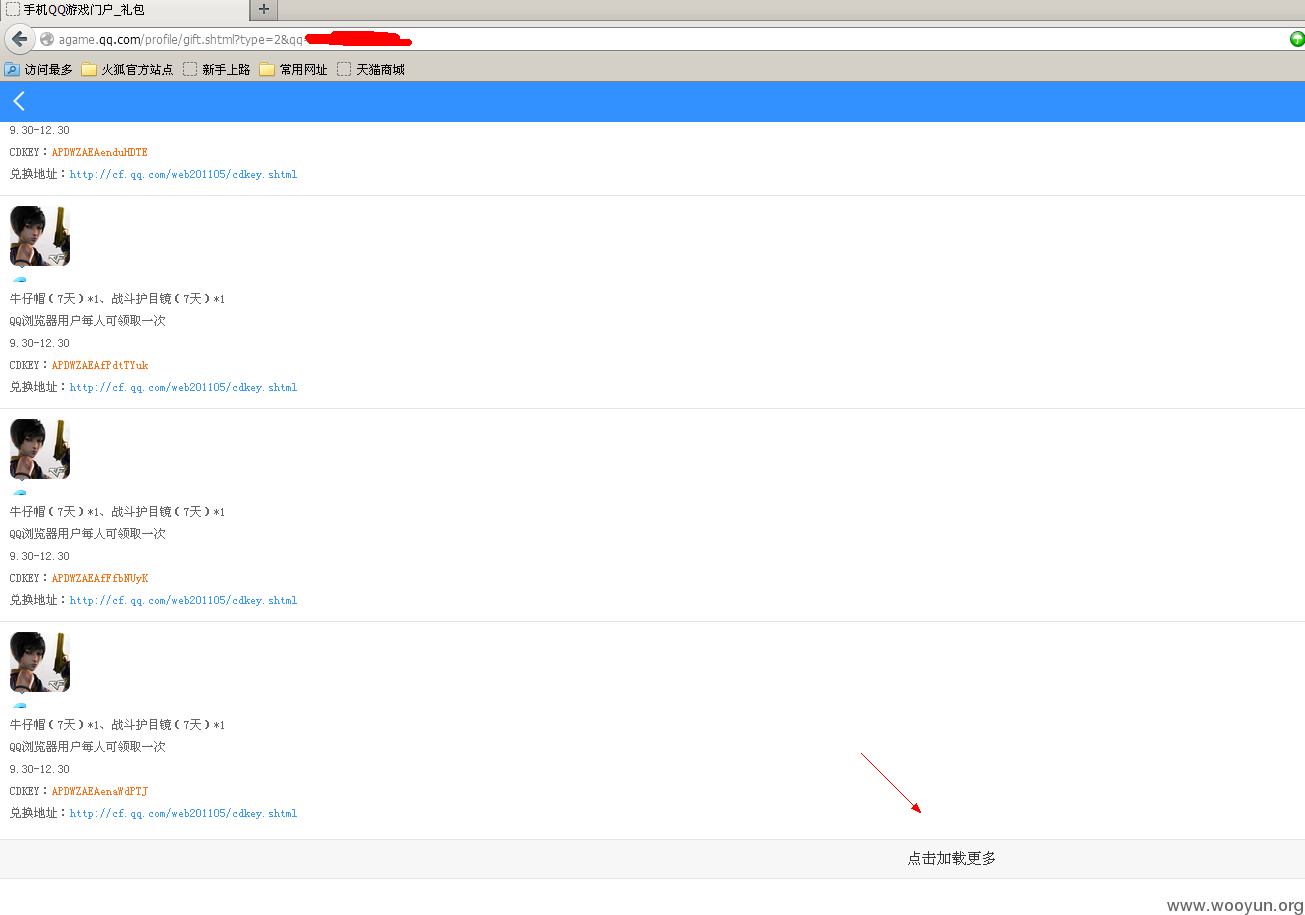This screenshot has height=915, width=1305.
Task: Tap the white back chevron in blue header
Action: point(19,101)
